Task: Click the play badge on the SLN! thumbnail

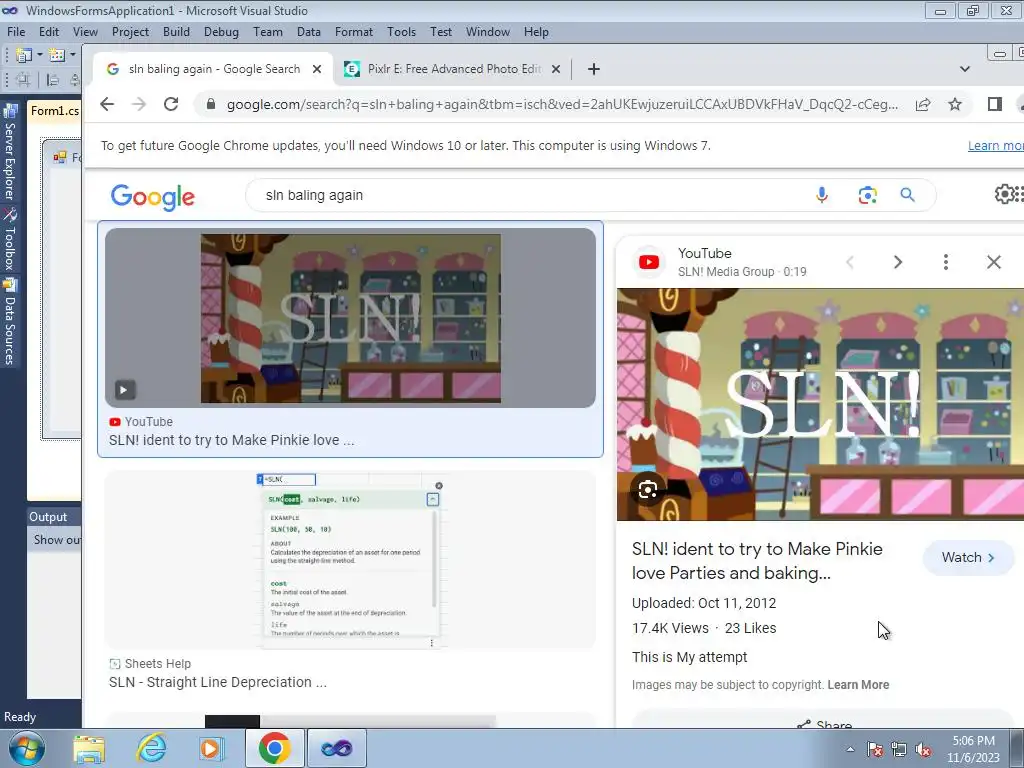Action: click(125, 390)
